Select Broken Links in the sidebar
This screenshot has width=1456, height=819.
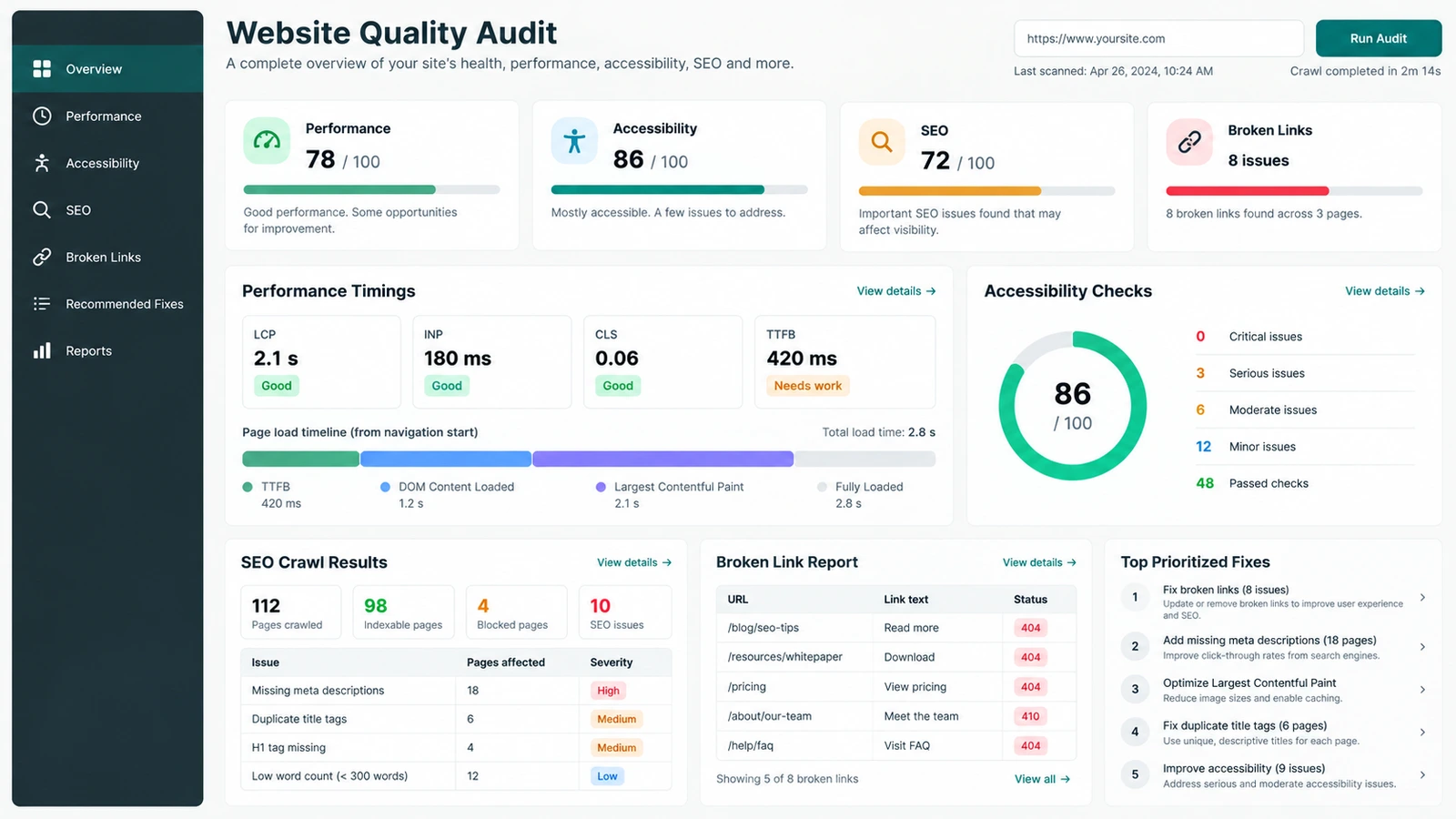click(107, 258)
